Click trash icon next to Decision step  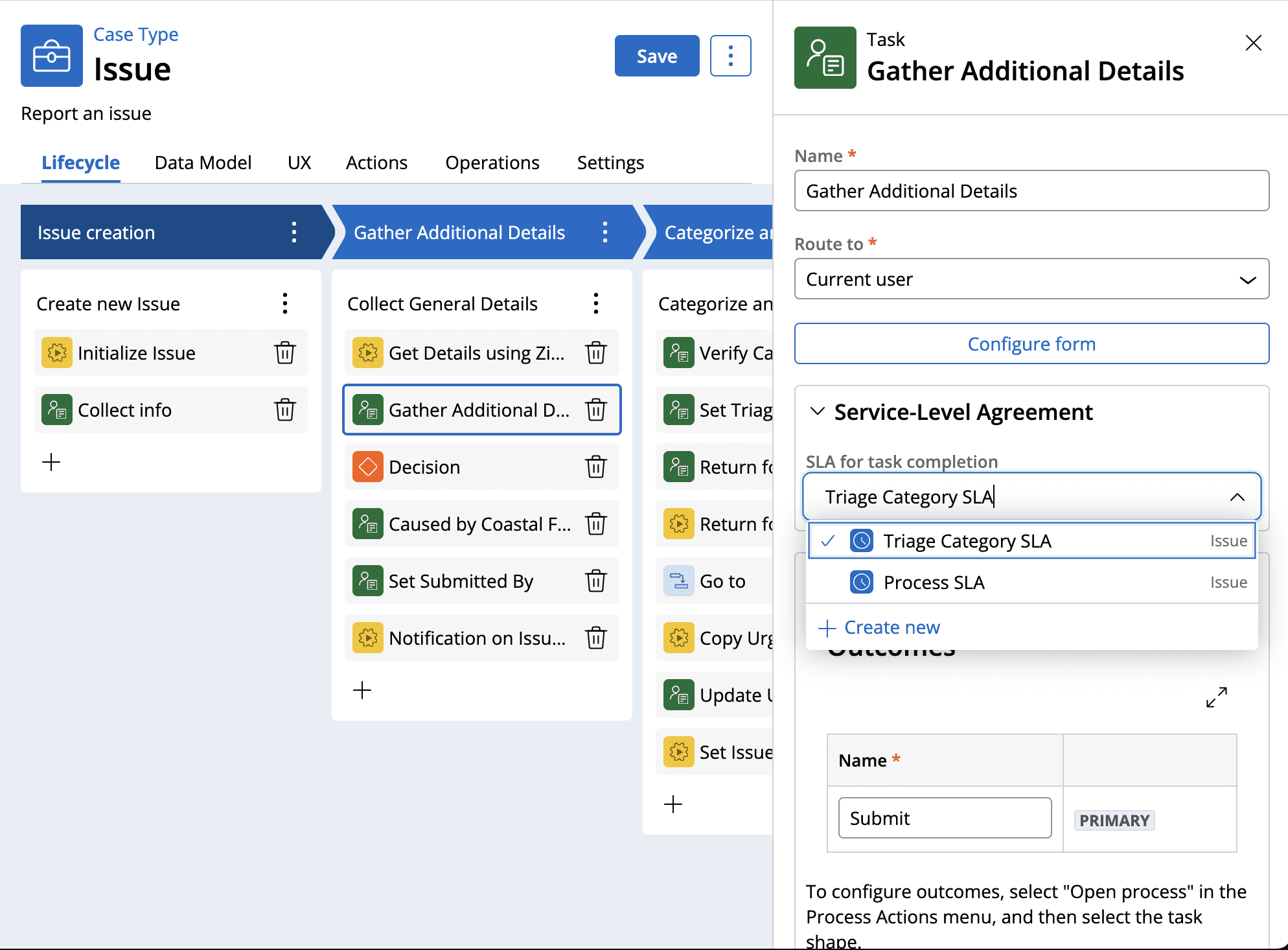(x=595, y=467)
